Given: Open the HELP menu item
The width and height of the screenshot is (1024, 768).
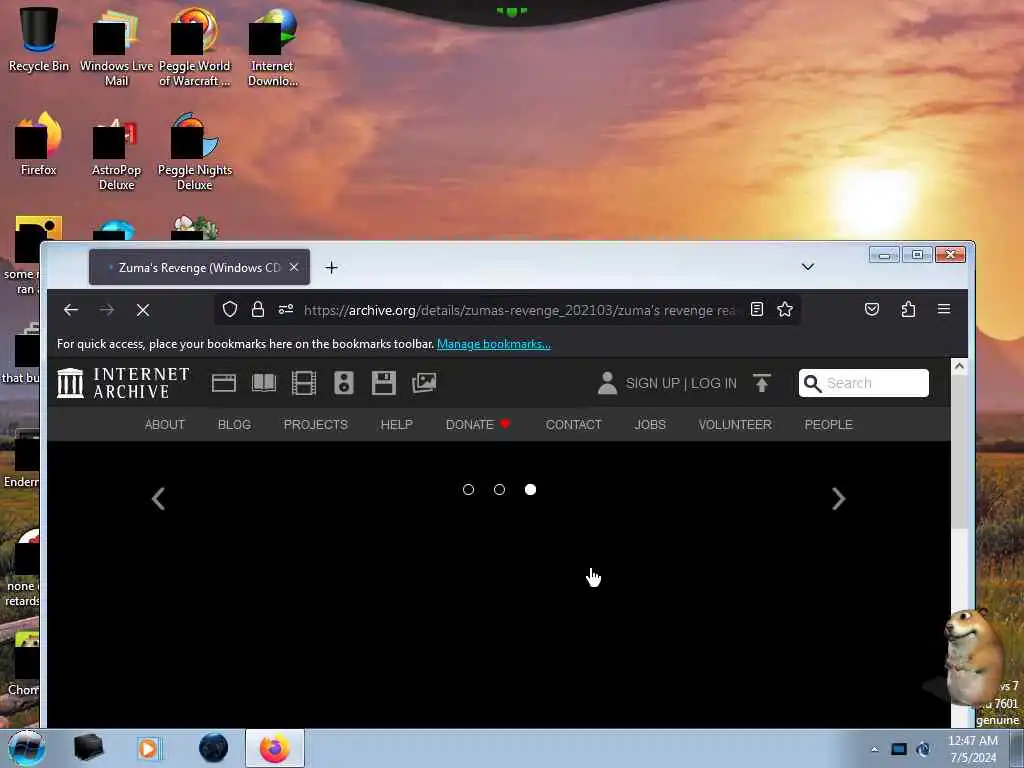Looking at the screenshot, I should pyautogui.click(x=396, y=424).
